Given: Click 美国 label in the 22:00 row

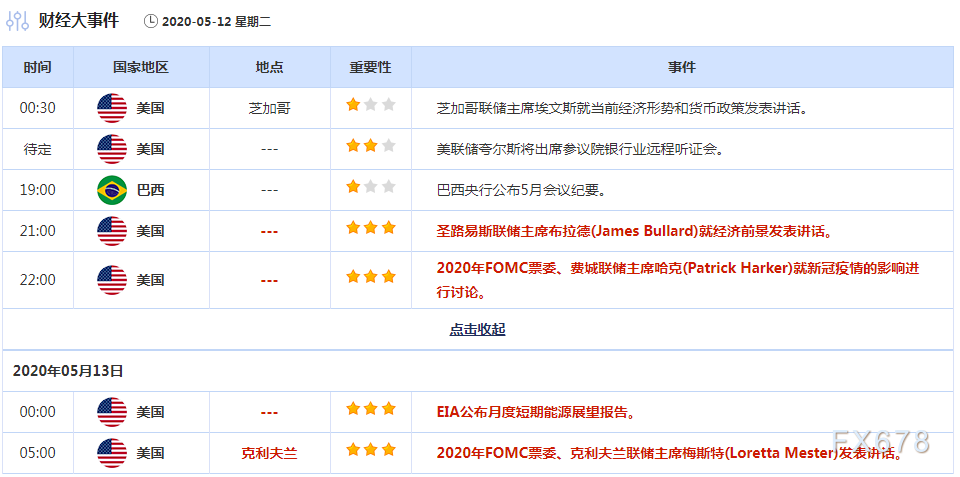Looking at the screenshot, I should [151, 280].
